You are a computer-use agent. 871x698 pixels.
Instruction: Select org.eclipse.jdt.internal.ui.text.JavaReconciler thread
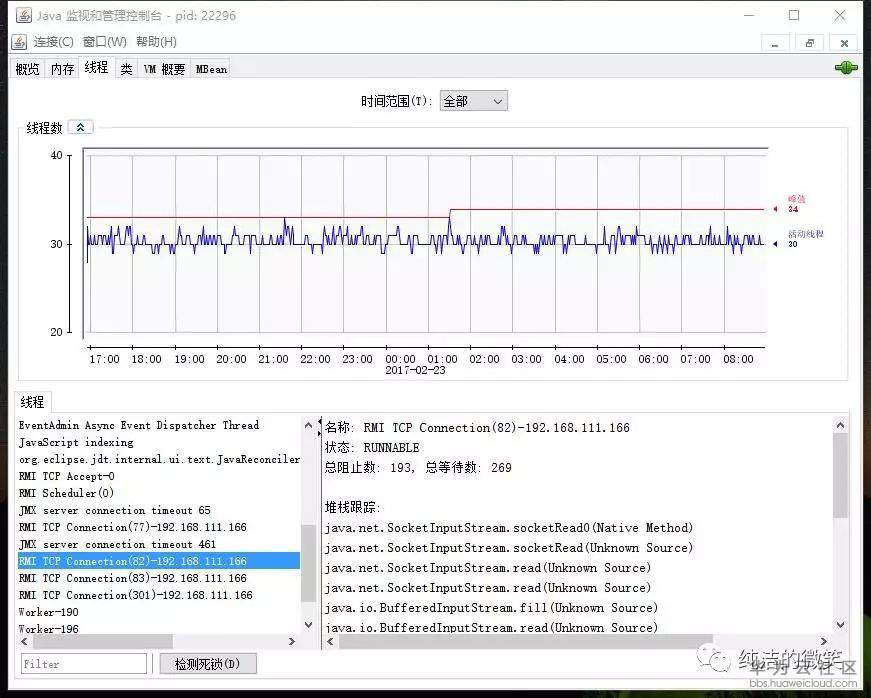click(x=159, y=459)
